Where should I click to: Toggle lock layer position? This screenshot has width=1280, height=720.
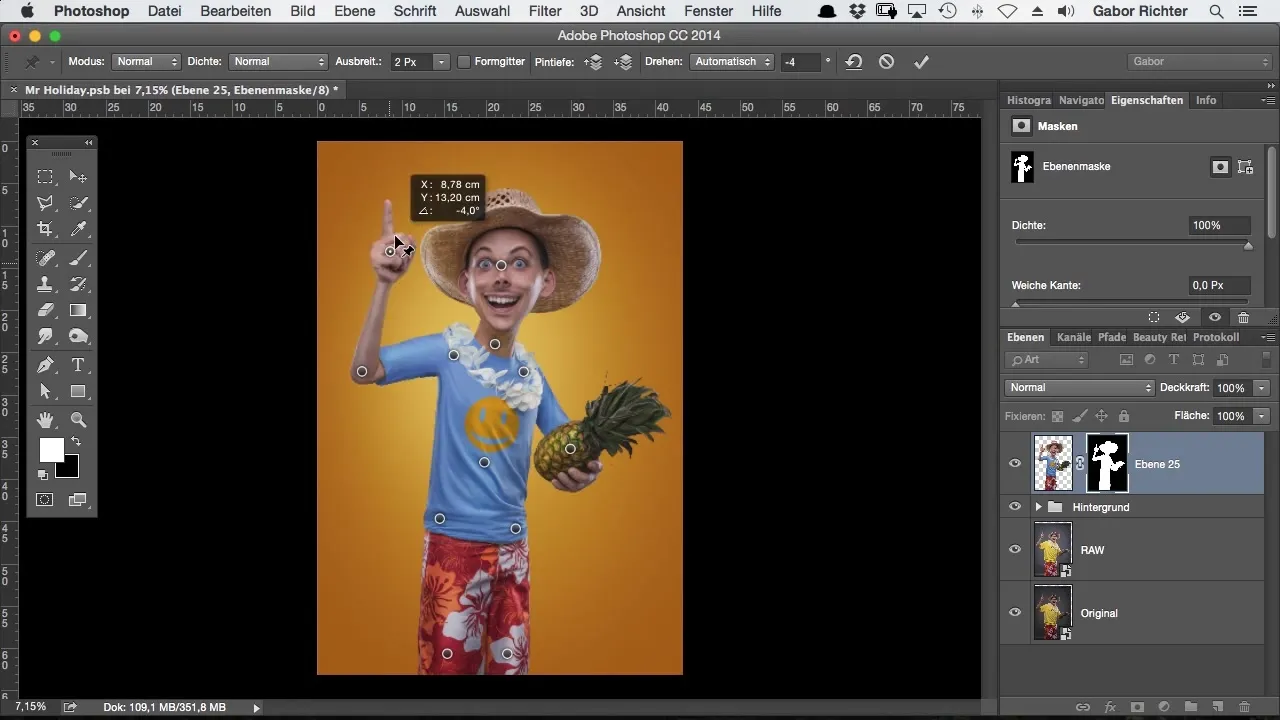[x=1101, y=416]
